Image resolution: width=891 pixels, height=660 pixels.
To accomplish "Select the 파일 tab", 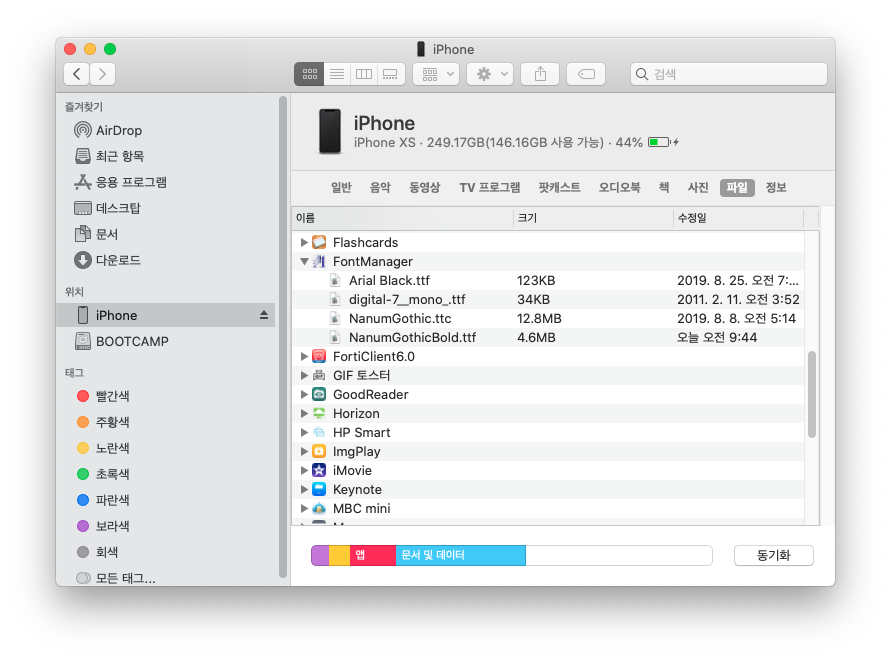I will coord(737,188).
